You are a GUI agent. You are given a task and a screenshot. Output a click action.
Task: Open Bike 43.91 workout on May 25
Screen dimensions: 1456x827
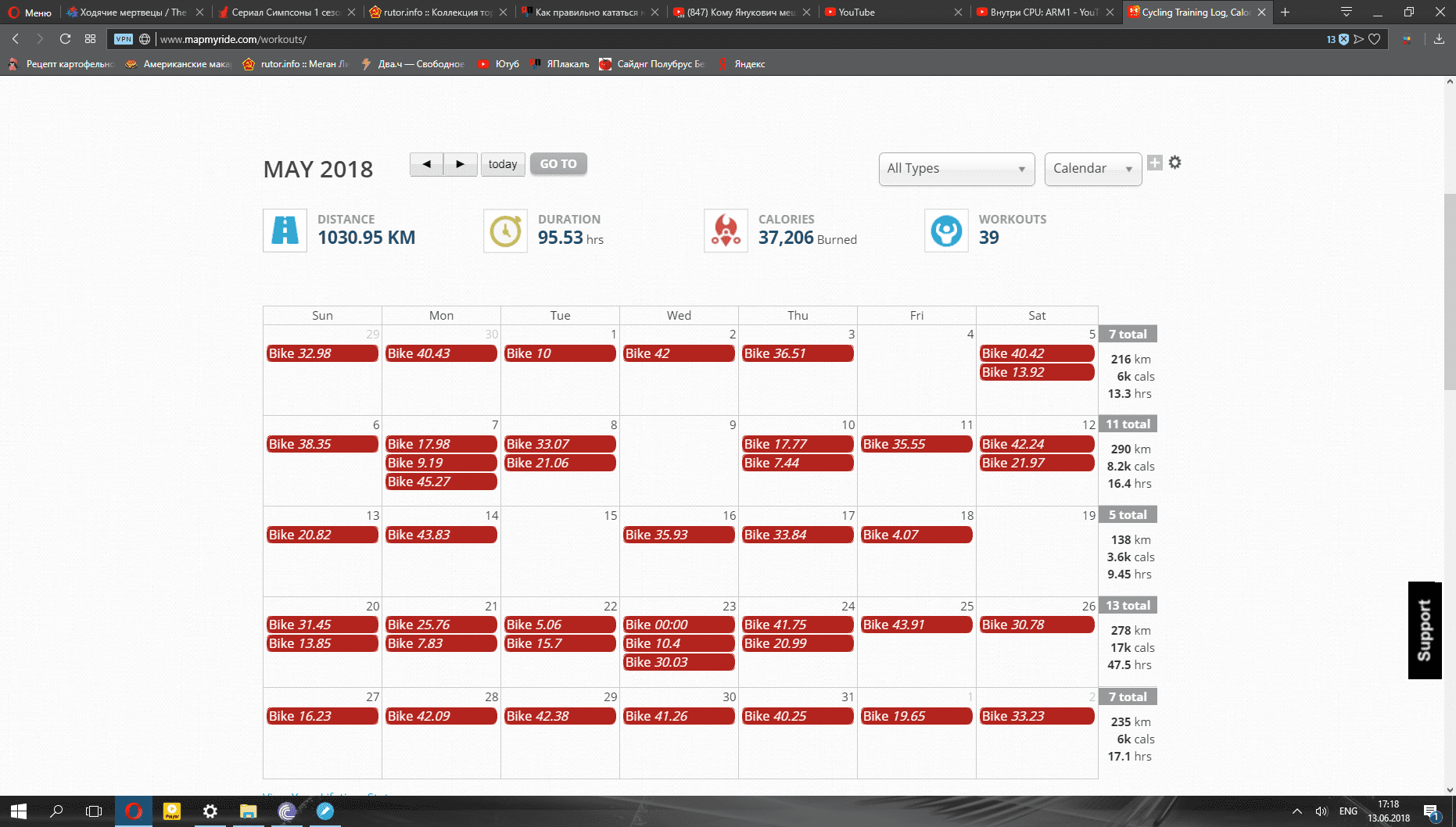point(916,625)
